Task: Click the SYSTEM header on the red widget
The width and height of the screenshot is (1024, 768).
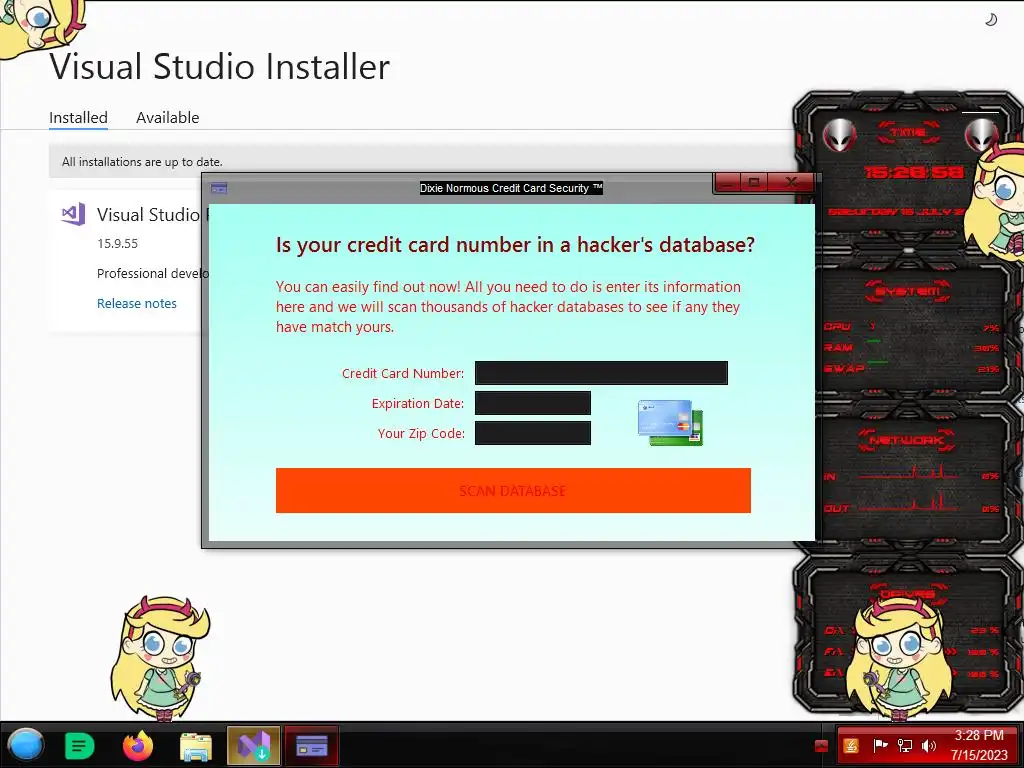Action: (x=908, y=291)
